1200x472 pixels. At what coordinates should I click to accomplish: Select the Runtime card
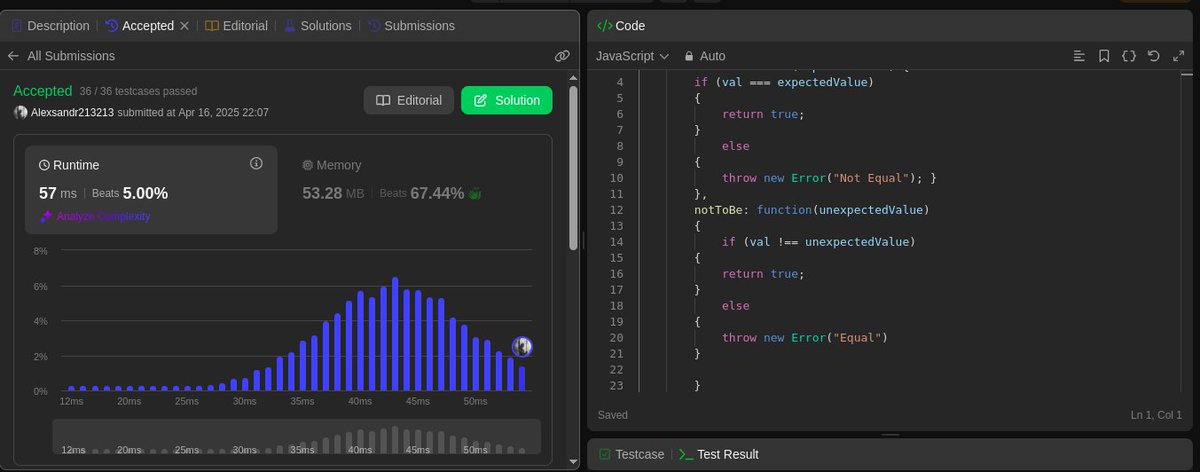pyautogui.click(x=151, y=190)
